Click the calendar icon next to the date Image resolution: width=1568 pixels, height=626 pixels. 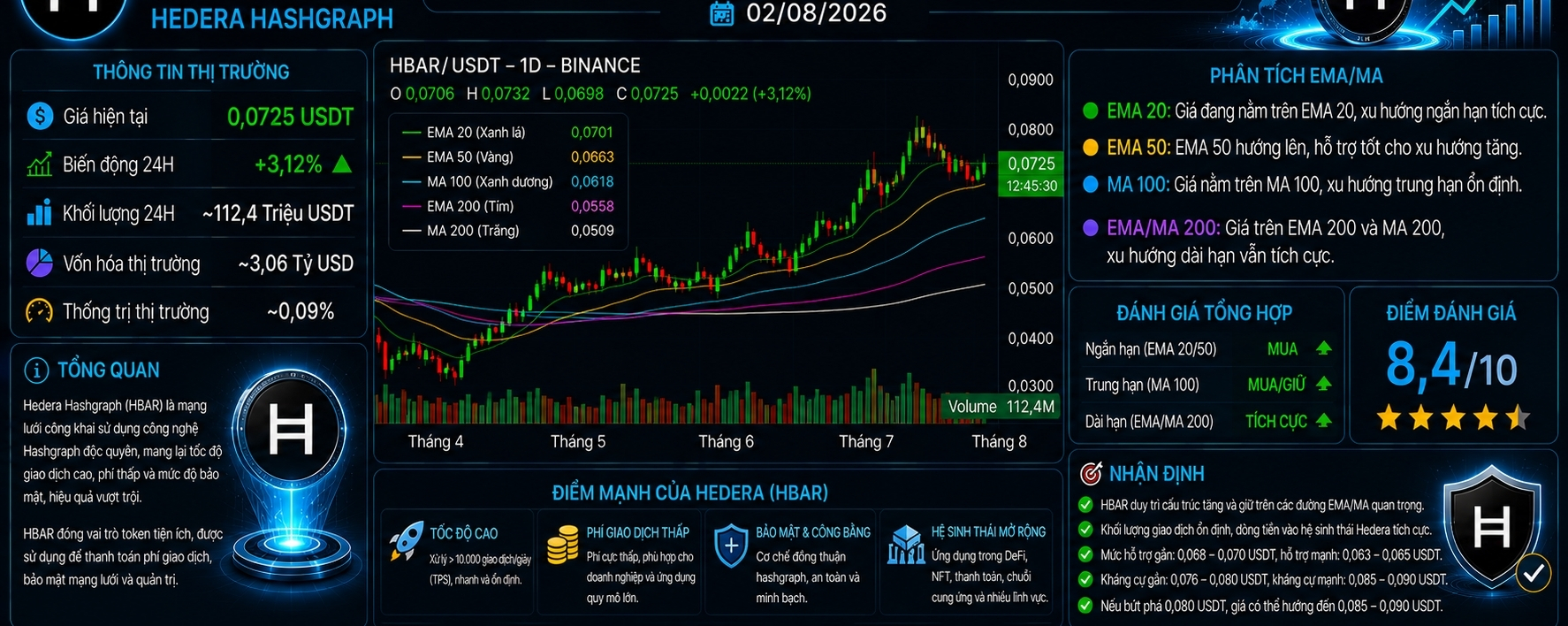coord(722,13)
